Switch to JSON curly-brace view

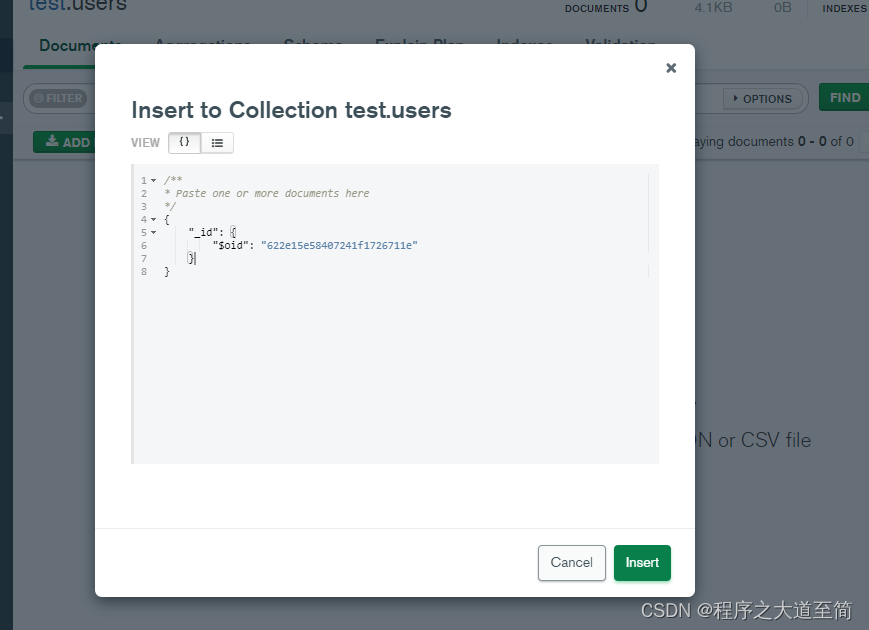point(184,143)
